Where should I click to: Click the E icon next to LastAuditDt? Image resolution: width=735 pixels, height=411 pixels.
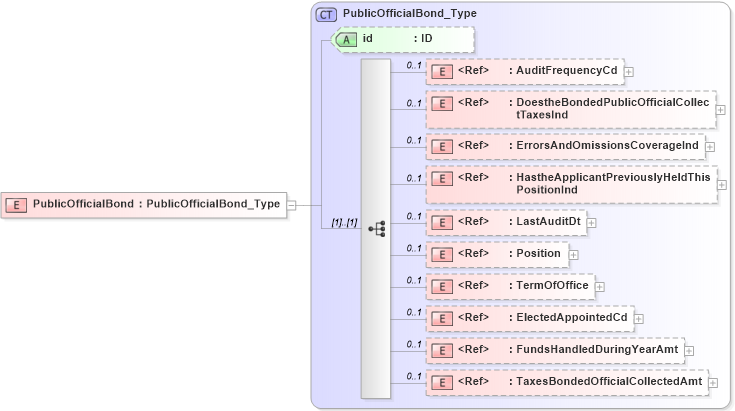[440, 222]
